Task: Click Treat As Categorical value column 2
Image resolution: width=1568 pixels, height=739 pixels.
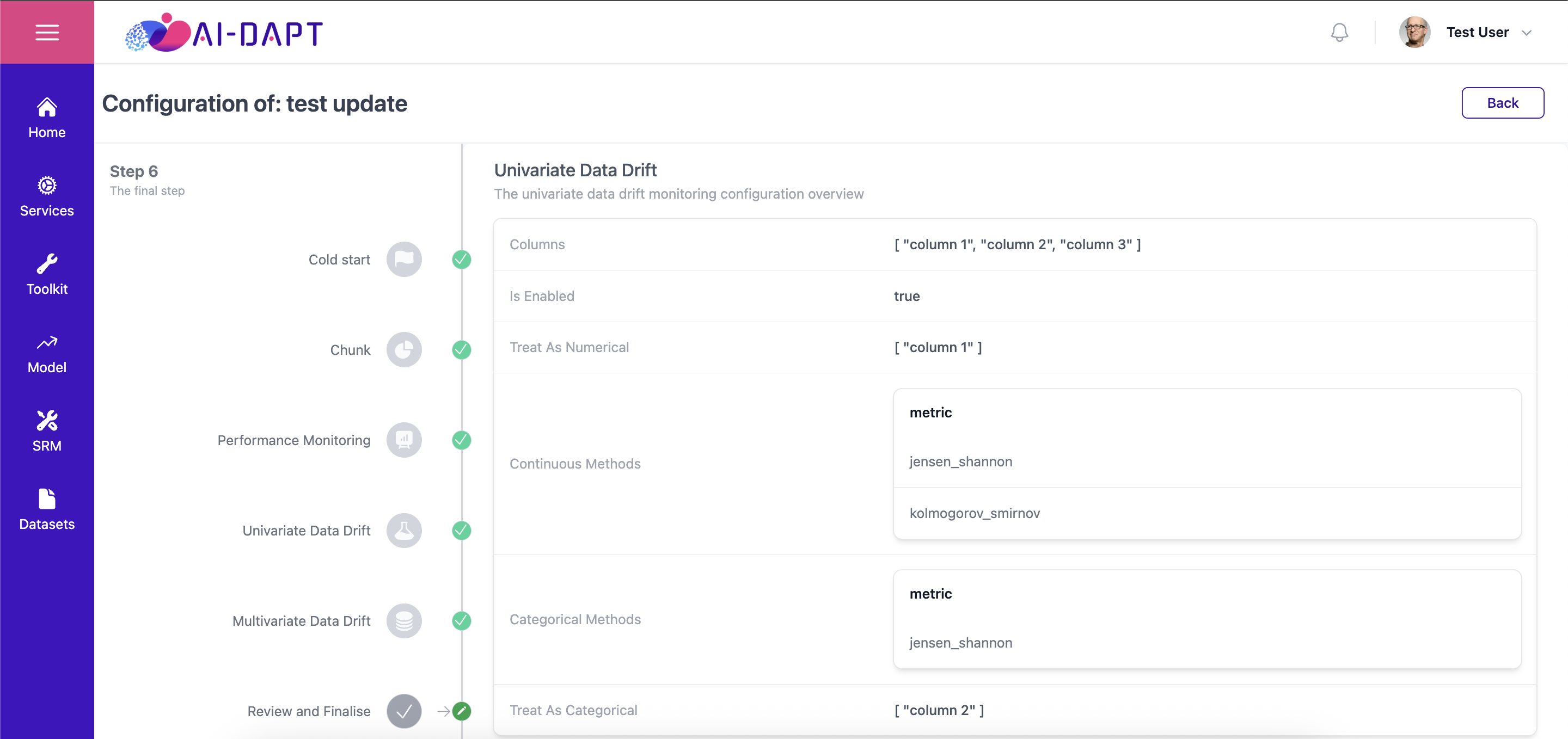Action: tap(939, 710)
